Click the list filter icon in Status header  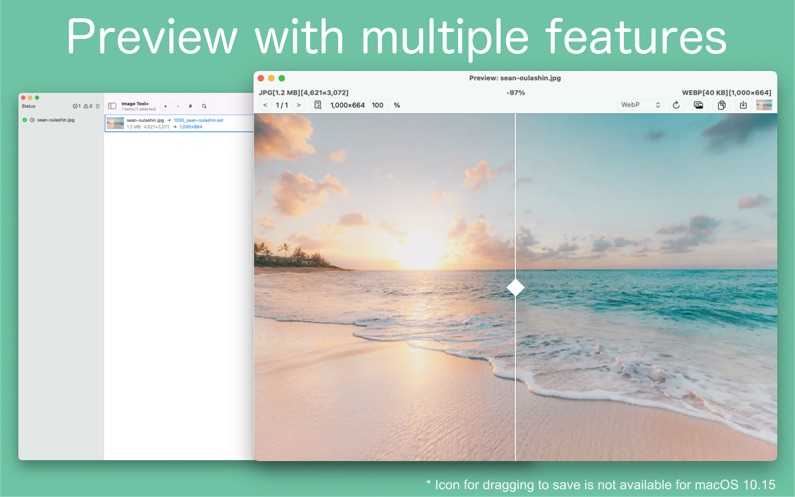coord(97,105)
